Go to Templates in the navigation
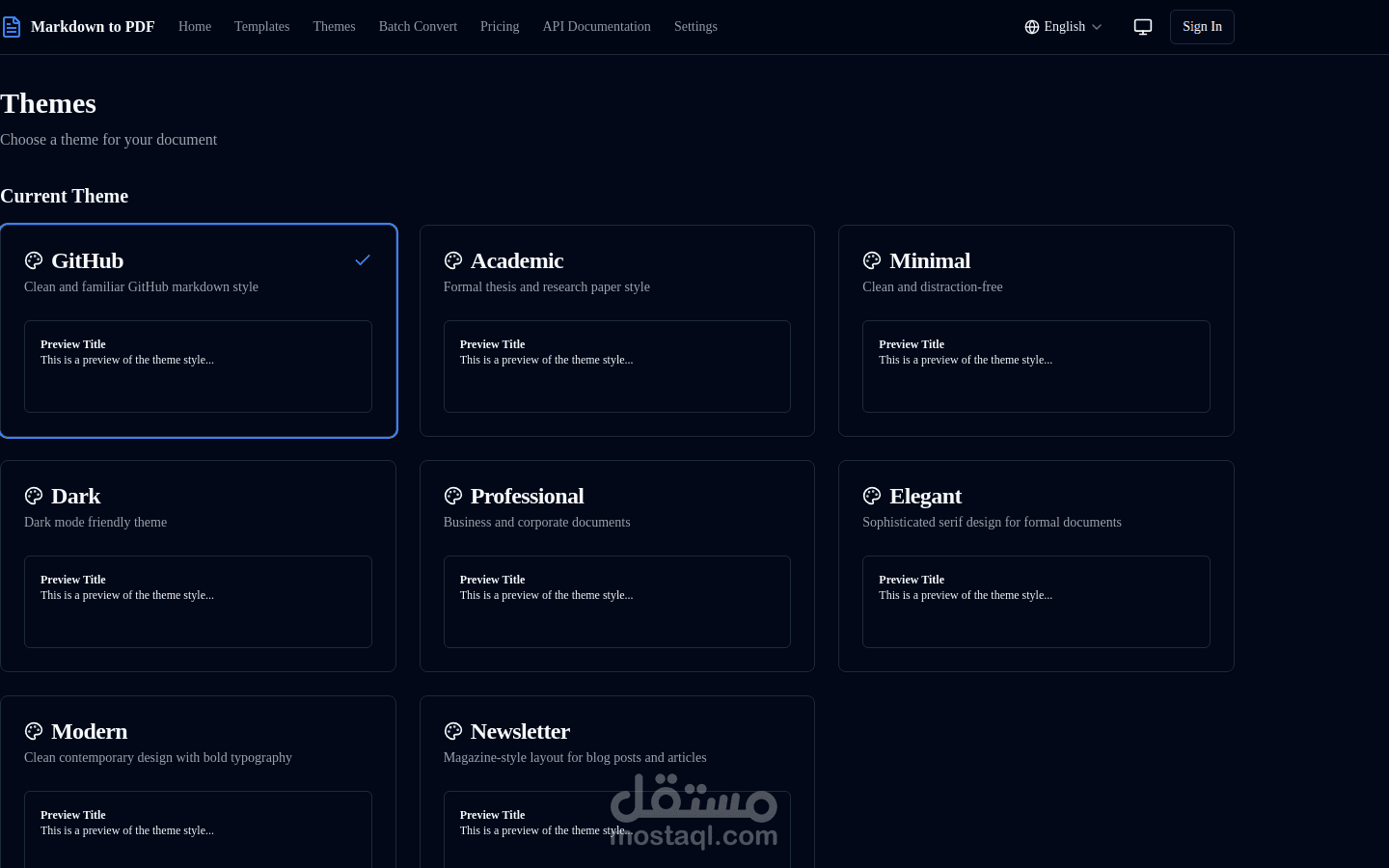This screenshot has width=1389, height=868. (261, 27)
